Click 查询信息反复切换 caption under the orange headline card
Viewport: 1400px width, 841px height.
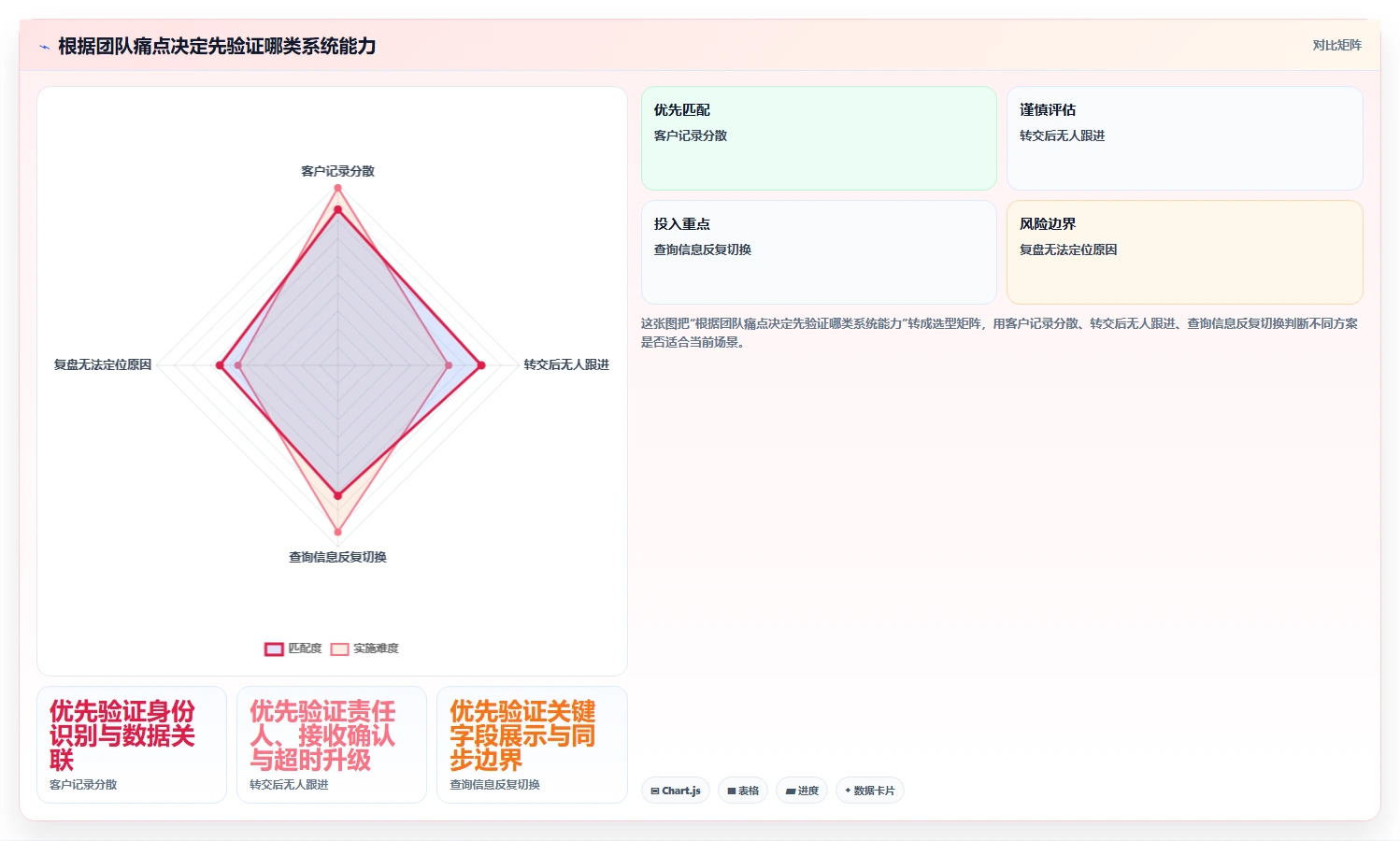pyautogui.click(x=494, y=785)
